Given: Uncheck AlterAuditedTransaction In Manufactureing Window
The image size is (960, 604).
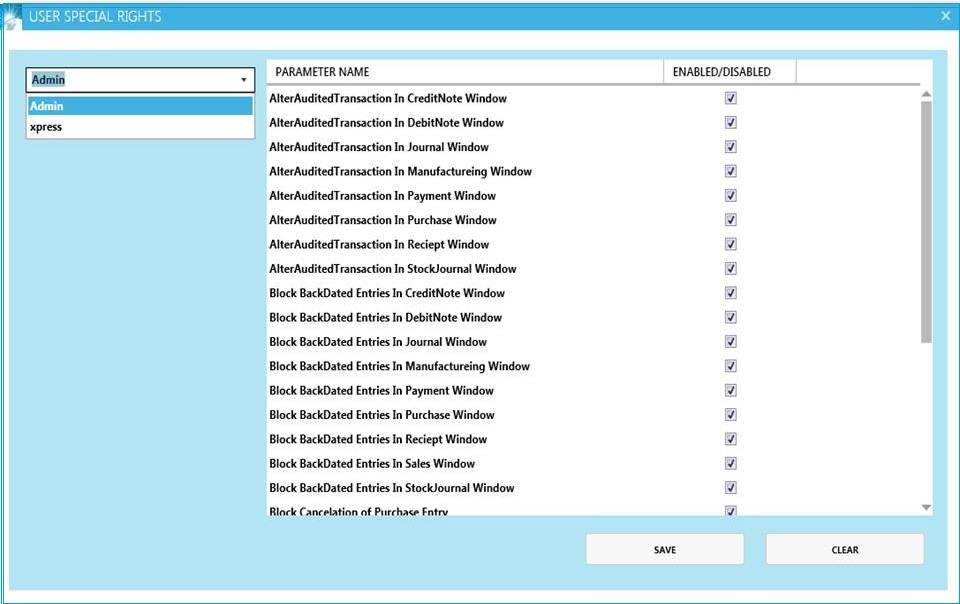Looking at the screenshot, I should click(730, 170).
